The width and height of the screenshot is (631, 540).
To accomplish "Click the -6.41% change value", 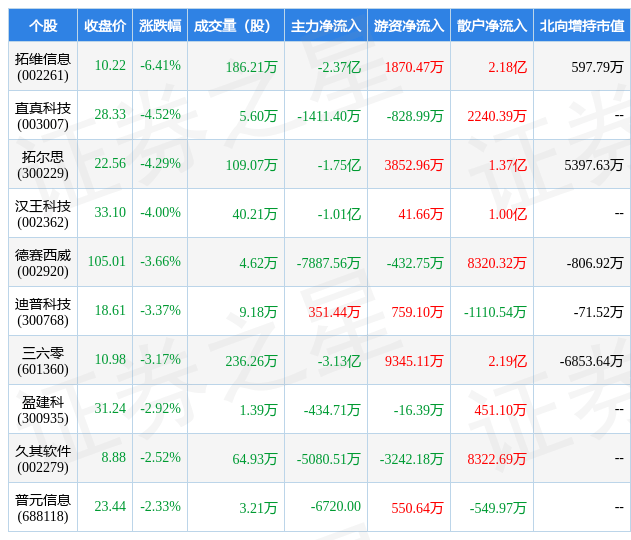I will (x=161, y=65).
